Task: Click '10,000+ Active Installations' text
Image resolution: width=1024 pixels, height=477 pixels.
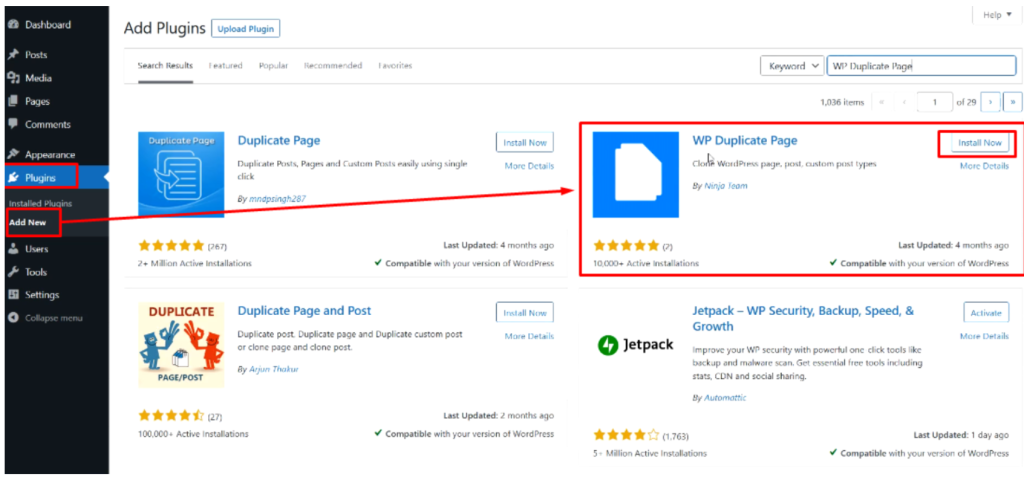Action: [x=646, y=263]
